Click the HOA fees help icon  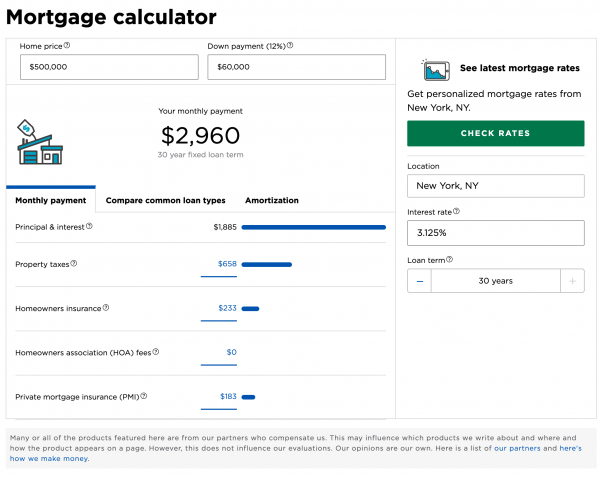pyautogui.click(x=155, y=352)
